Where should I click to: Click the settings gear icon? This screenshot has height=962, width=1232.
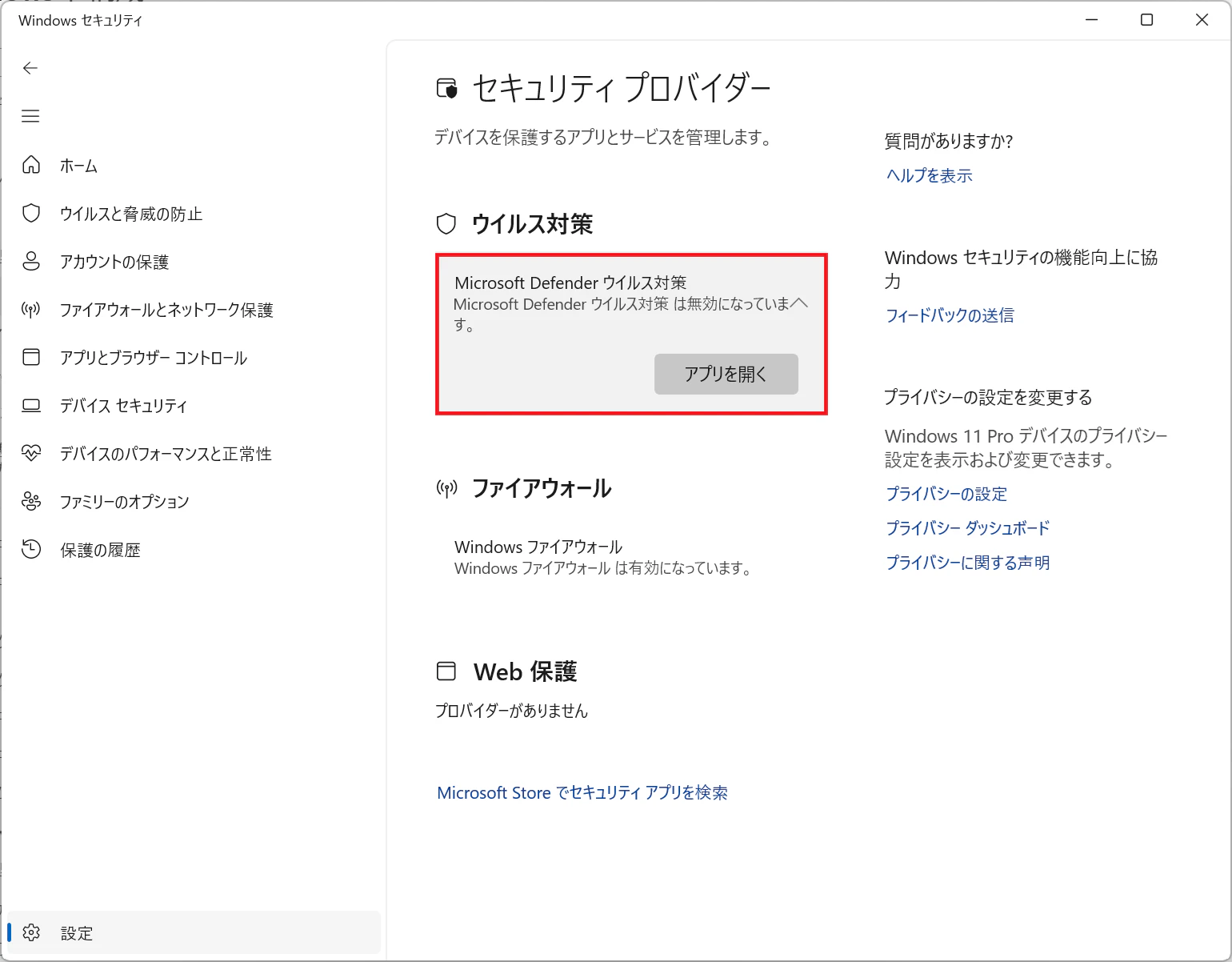coord(31,932)
